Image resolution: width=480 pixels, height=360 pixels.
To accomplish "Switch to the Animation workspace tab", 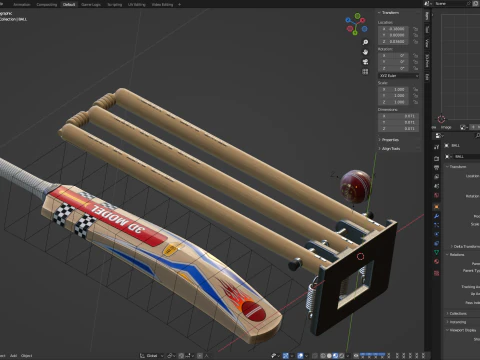I will click(21, 5).
